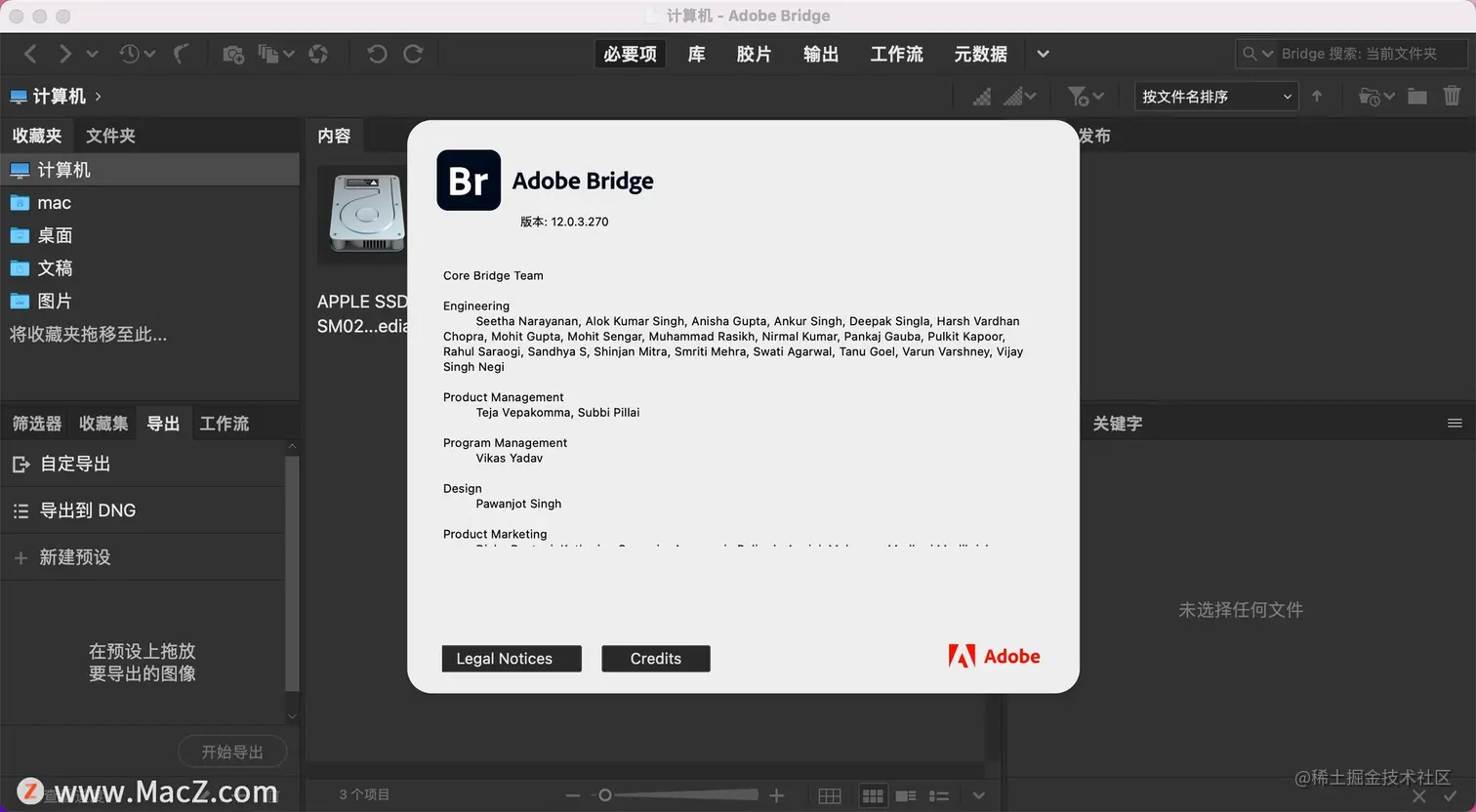Click the search magnifier icon

(x=1250, y=54)
